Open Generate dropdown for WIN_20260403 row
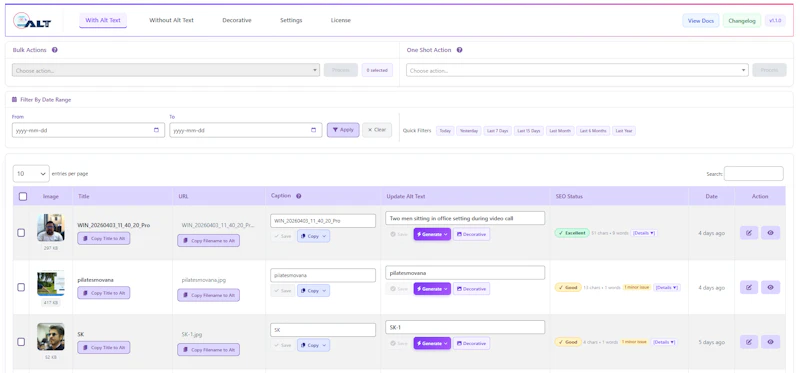The width and height of the screenshot is (800, 373). (x=432, y=234)
